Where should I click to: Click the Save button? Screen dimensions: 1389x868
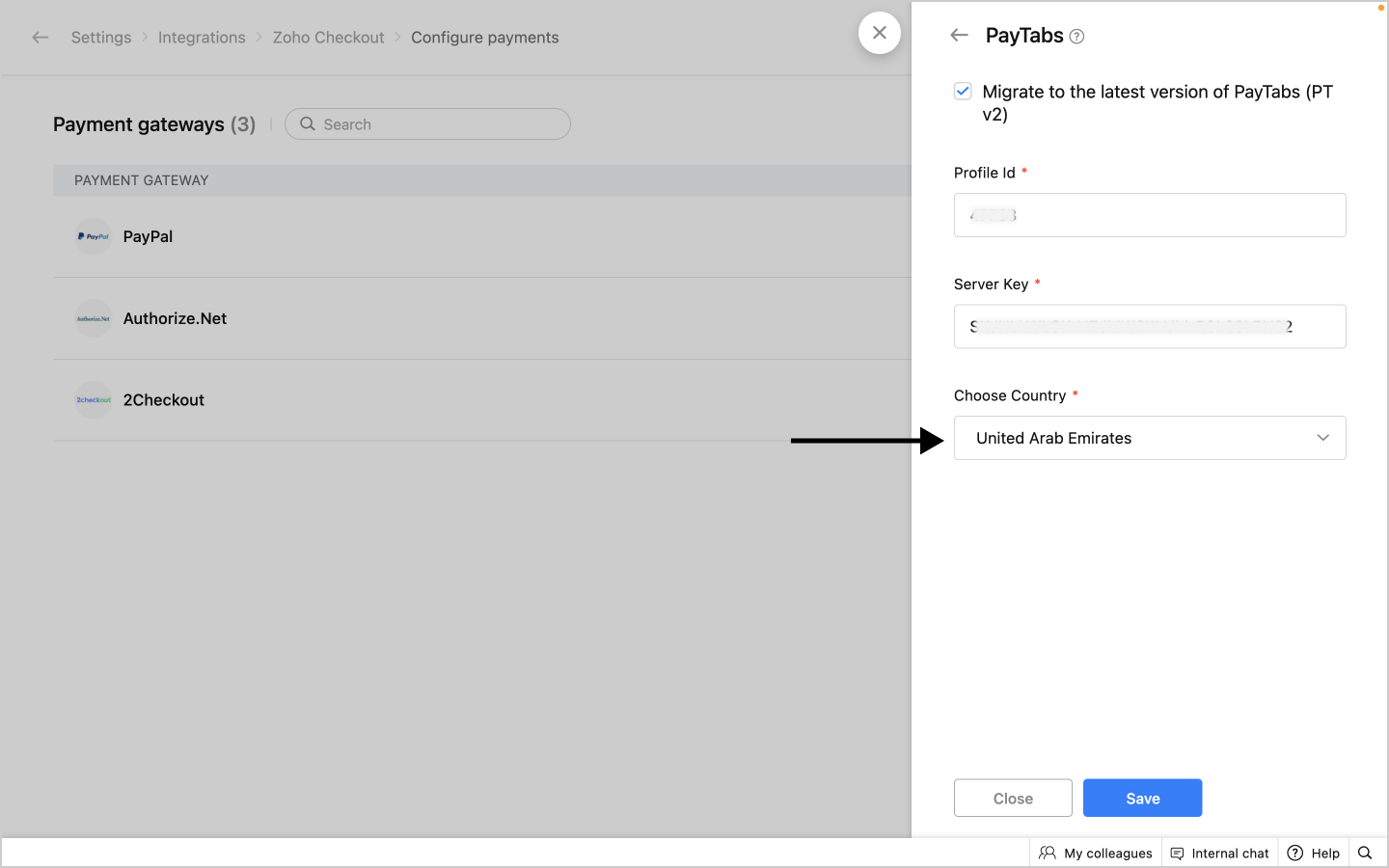(1142, 798)
